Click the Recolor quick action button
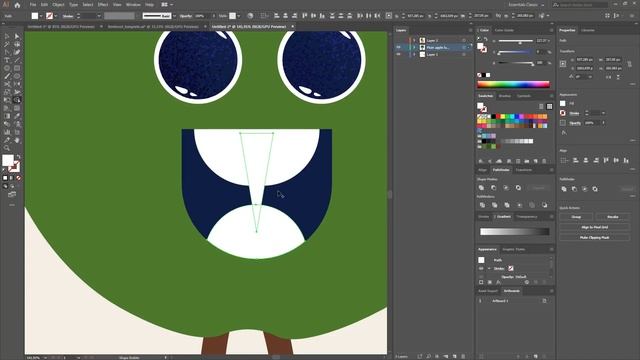The height and width of the screenshot is (360, 640). click(x=613, y=217)
